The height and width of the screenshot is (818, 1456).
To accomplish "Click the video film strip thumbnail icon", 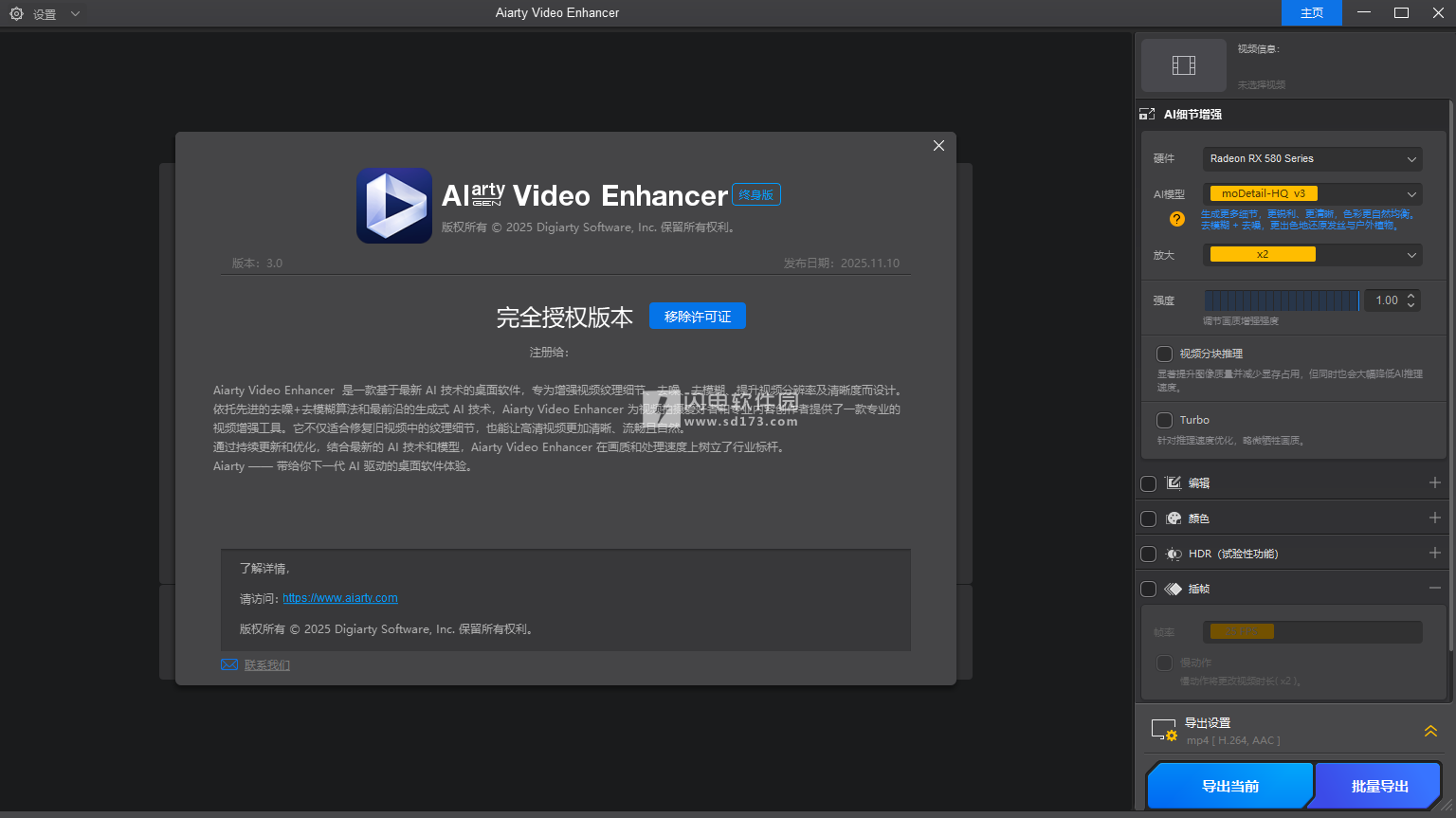I will [x=1183, y=65].
